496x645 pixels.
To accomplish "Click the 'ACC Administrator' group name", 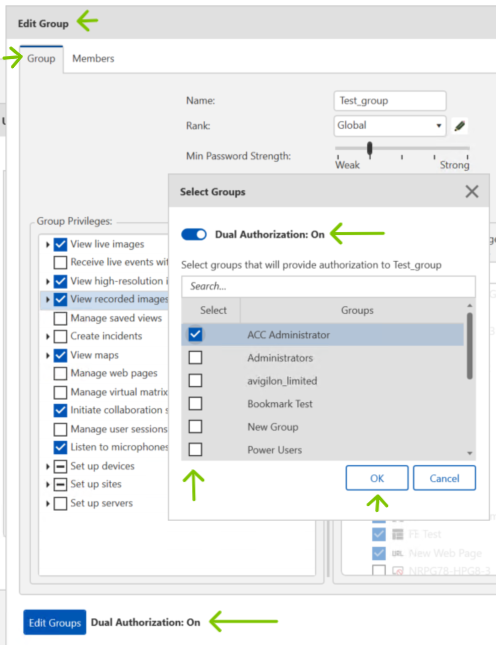I will pyautogui.click(x=288, y=335).
